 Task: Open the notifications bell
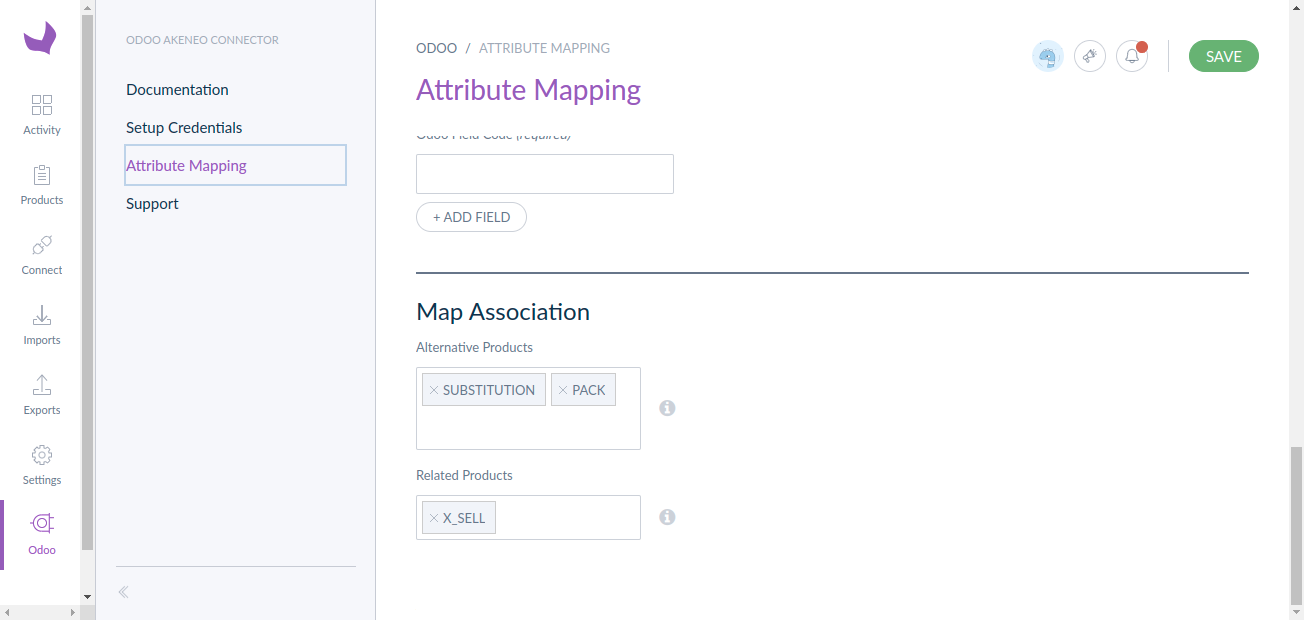pos(1132,56)
